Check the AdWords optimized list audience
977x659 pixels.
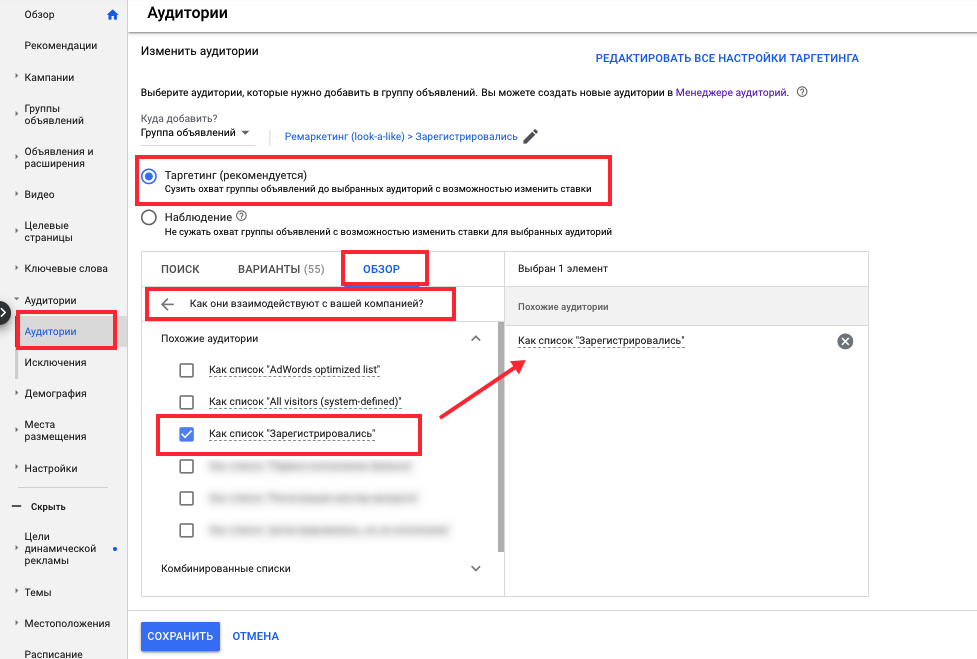(x=186, y=369)
